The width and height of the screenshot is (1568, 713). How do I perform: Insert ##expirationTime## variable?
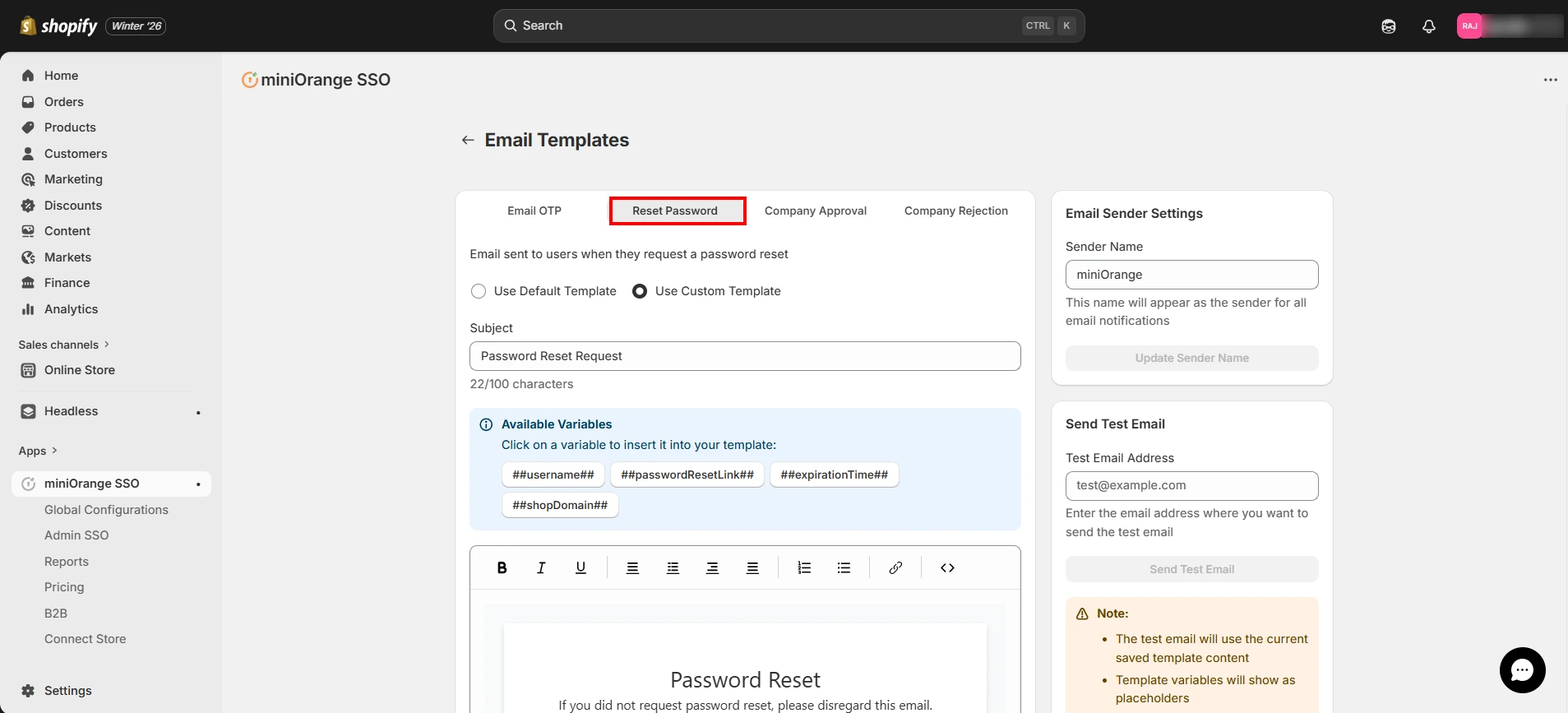pyautogui.click(x=835, y=475)
